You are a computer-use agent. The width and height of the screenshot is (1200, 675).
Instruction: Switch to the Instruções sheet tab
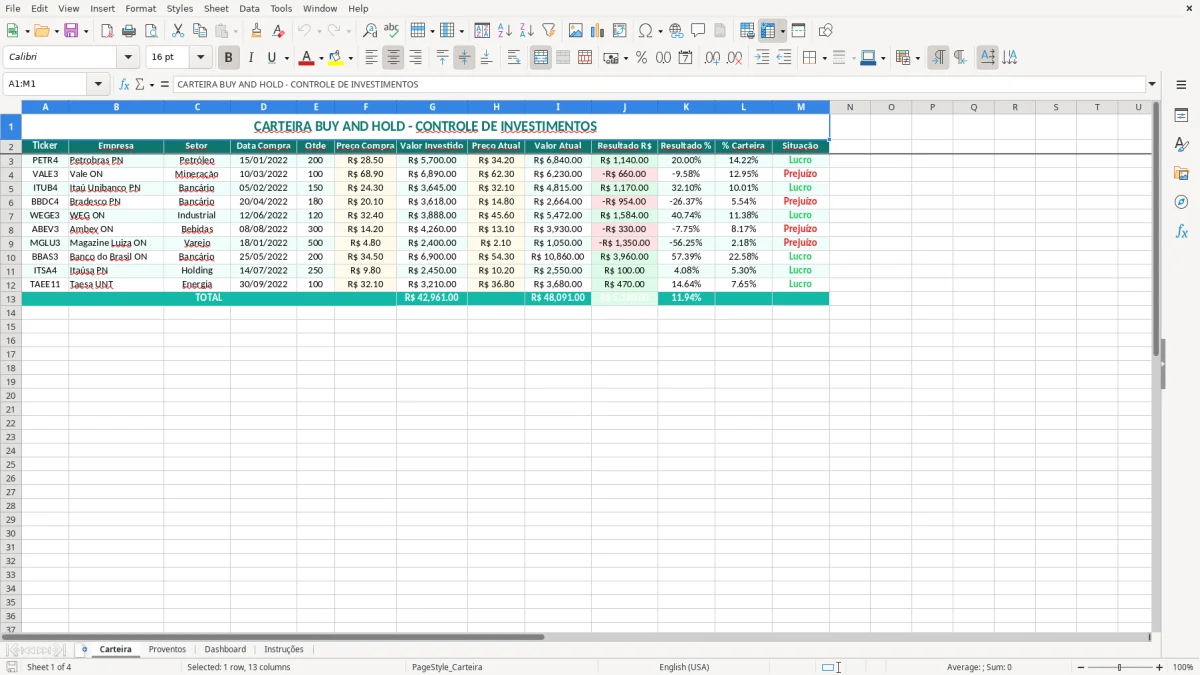click(284, 649)
